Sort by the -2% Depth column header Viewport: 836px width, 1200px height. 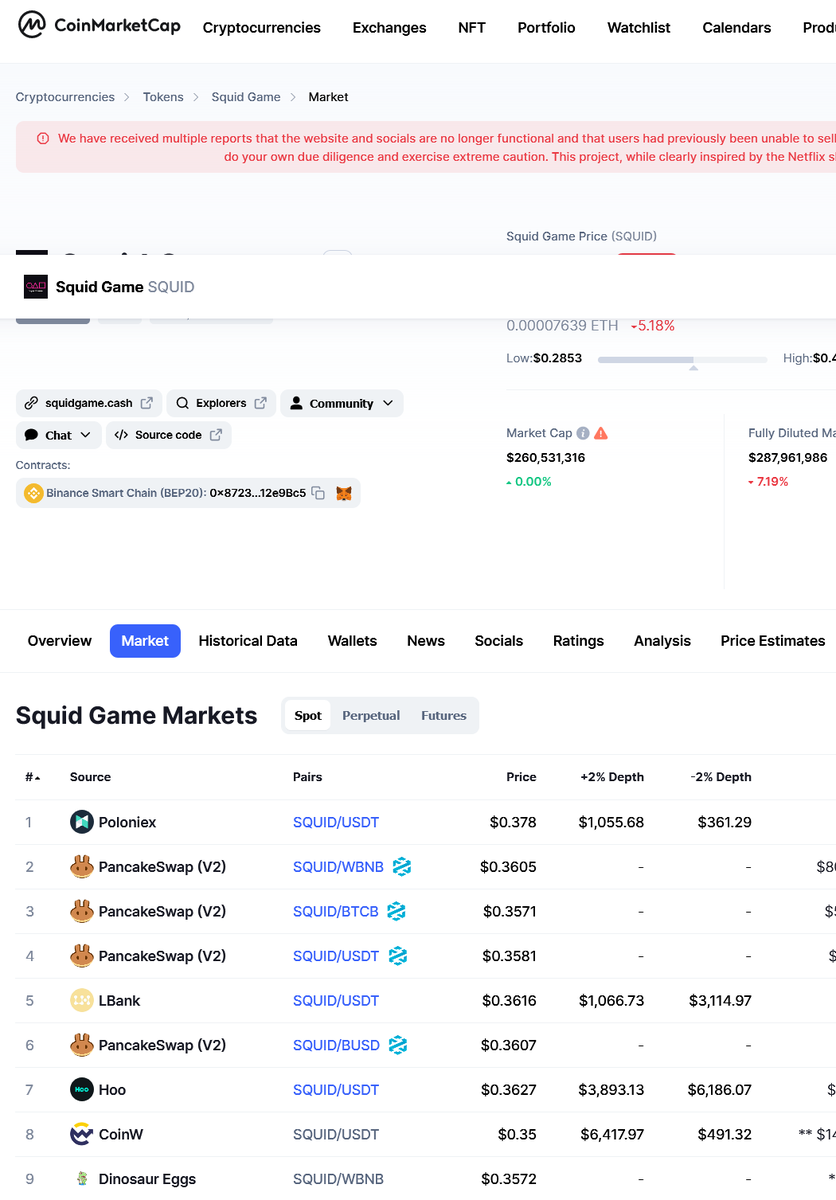coord(721,777)
